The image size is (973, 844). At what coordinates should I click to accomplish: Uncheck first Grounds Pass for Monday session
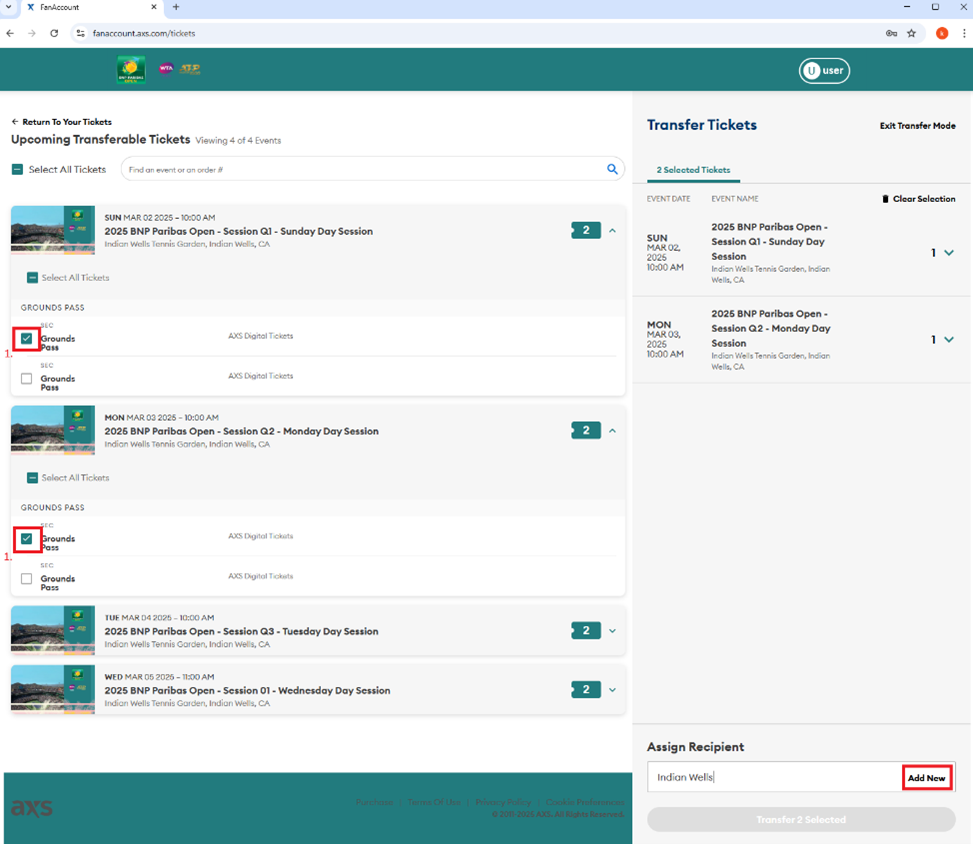[26, 539]
